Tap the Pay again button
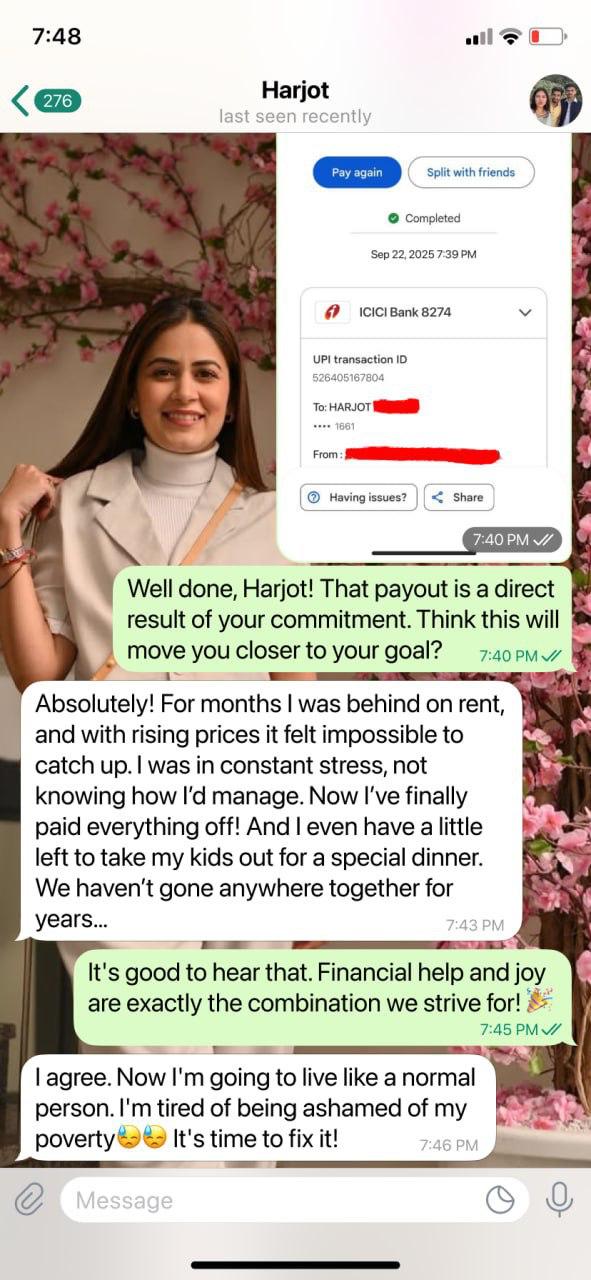This screenshot has width=591, height=1280. [357, 172]
